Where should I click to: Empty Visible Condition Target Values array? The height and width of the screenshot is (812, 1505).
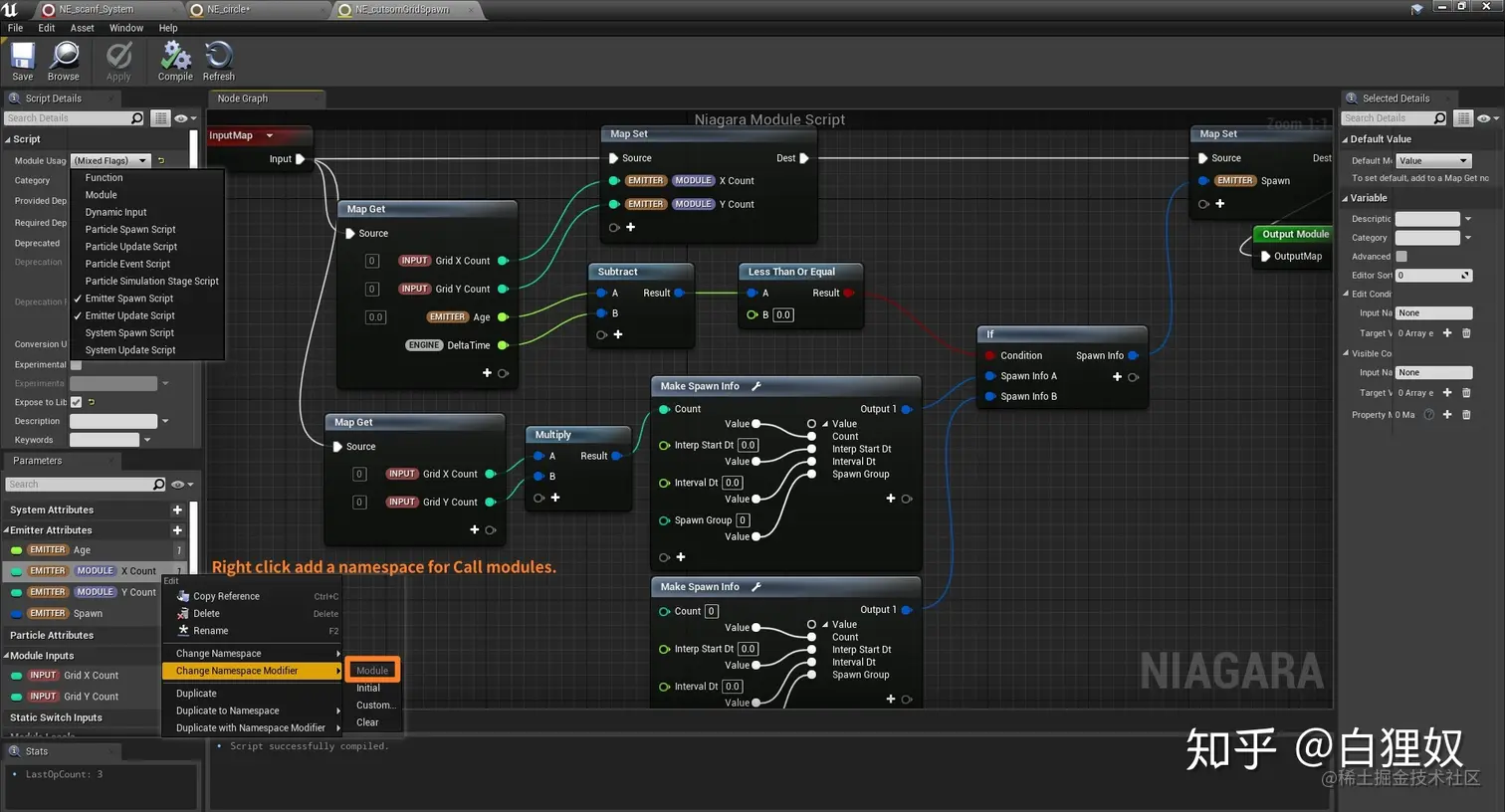(1466, 393)
